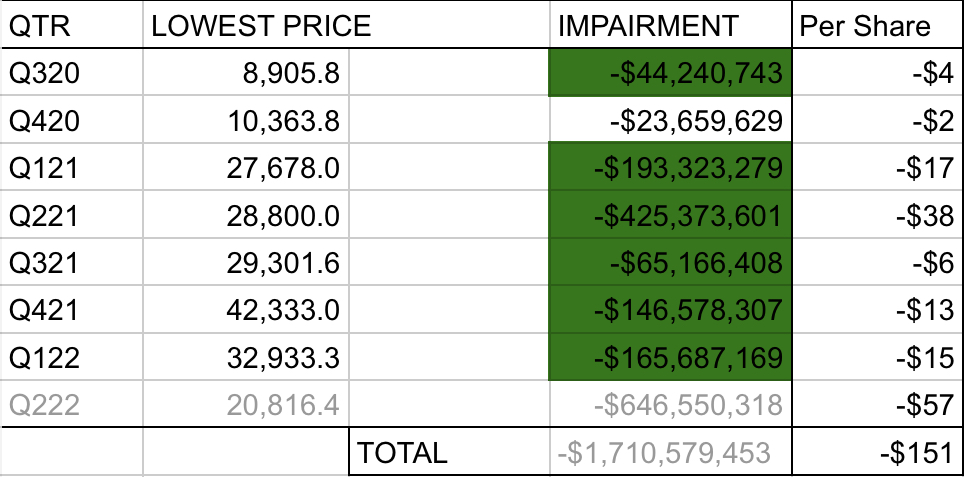Select green cell showing -$44,240,743
The image size is (964, 477).
coord(670,75)
